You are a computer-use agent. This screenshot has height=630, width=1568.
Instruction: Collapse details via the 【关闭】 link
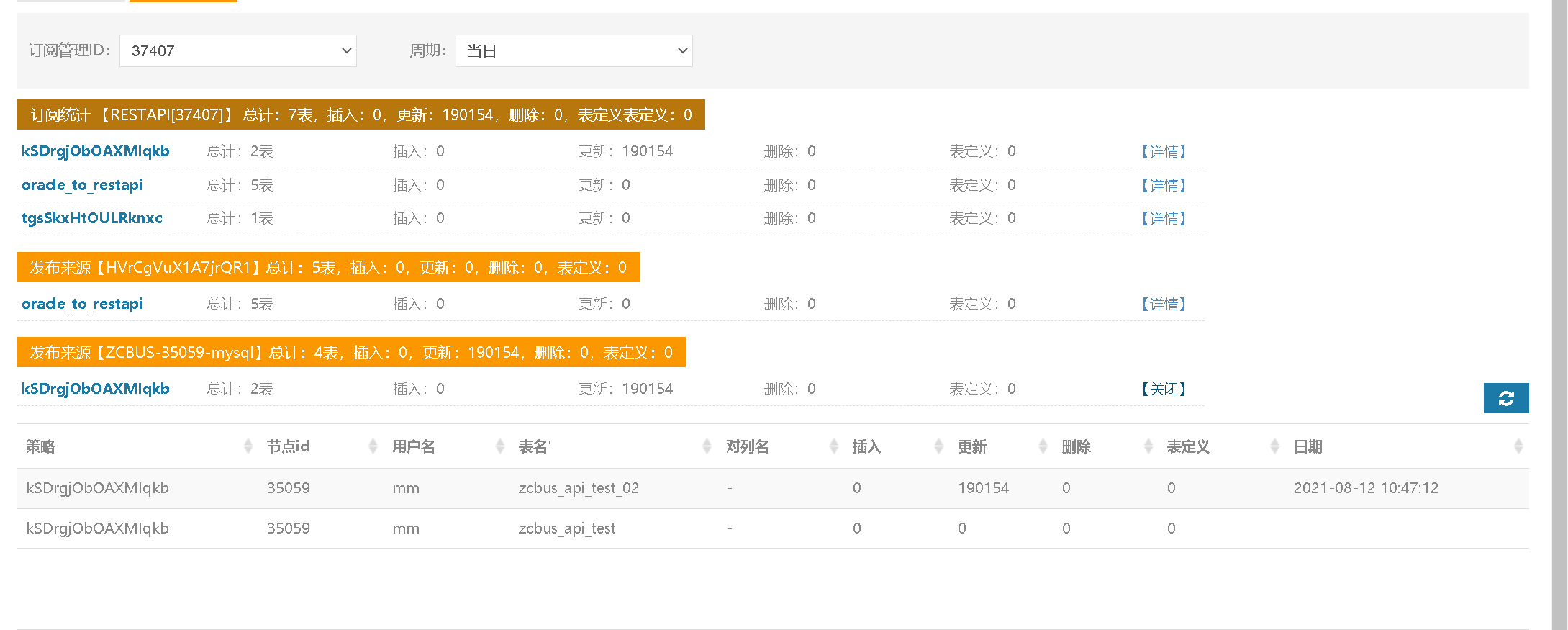(1164, 390)
